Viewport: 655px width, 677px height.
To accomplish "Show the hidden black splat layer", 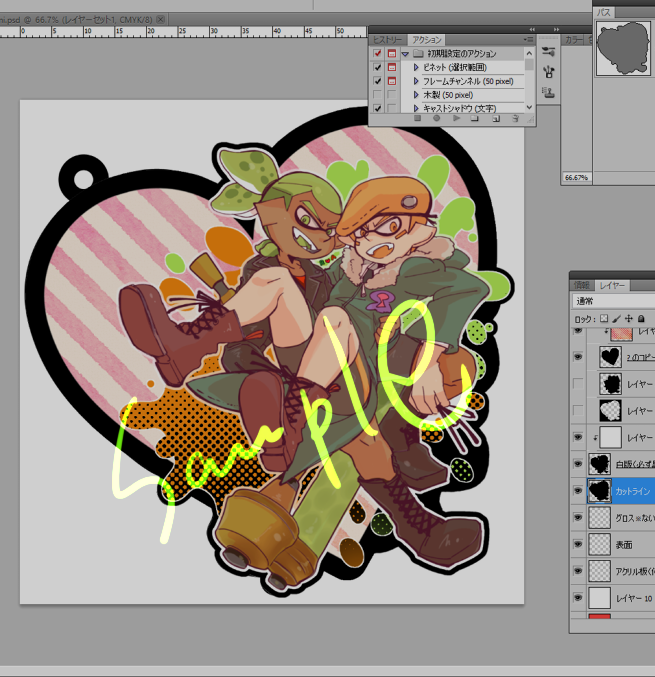I will (x=578, y=383).
